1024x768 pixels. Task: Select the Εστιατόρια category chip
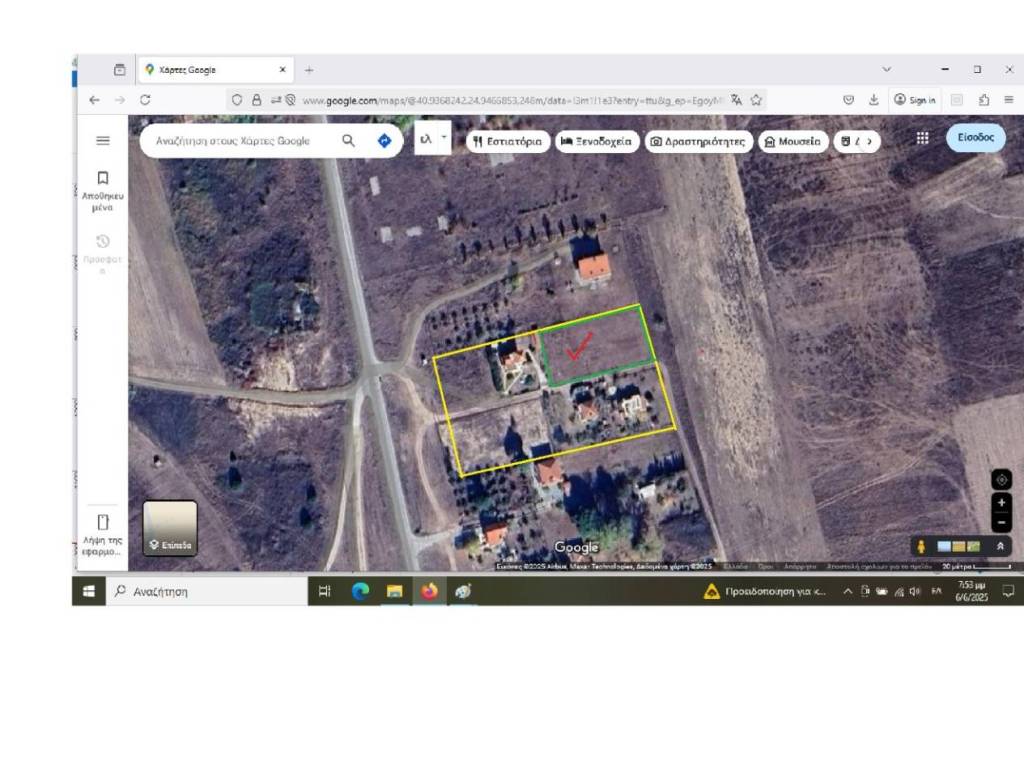[x=507, y=141]
